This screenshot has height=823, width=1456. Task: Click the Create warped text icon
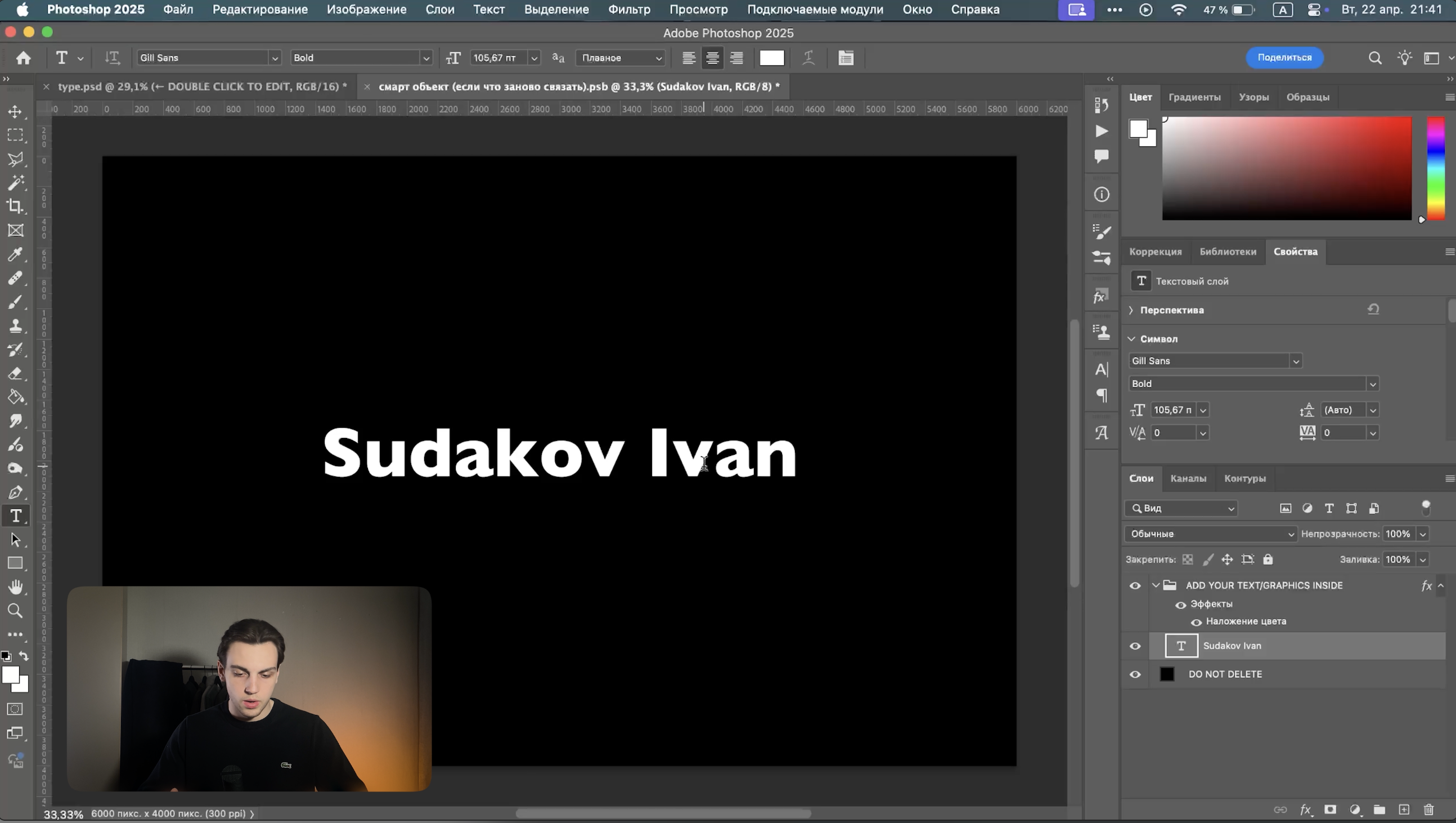click(x=808, y=57)
